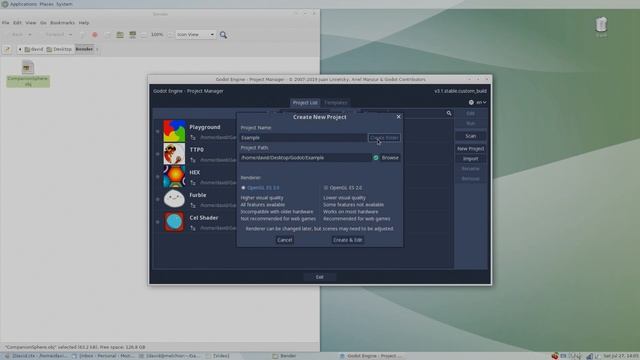Image resolution: width=640 pixels, height=360 pixels.
Task: Open the Bookmarks menu in file manager
Action: (62, 23)
